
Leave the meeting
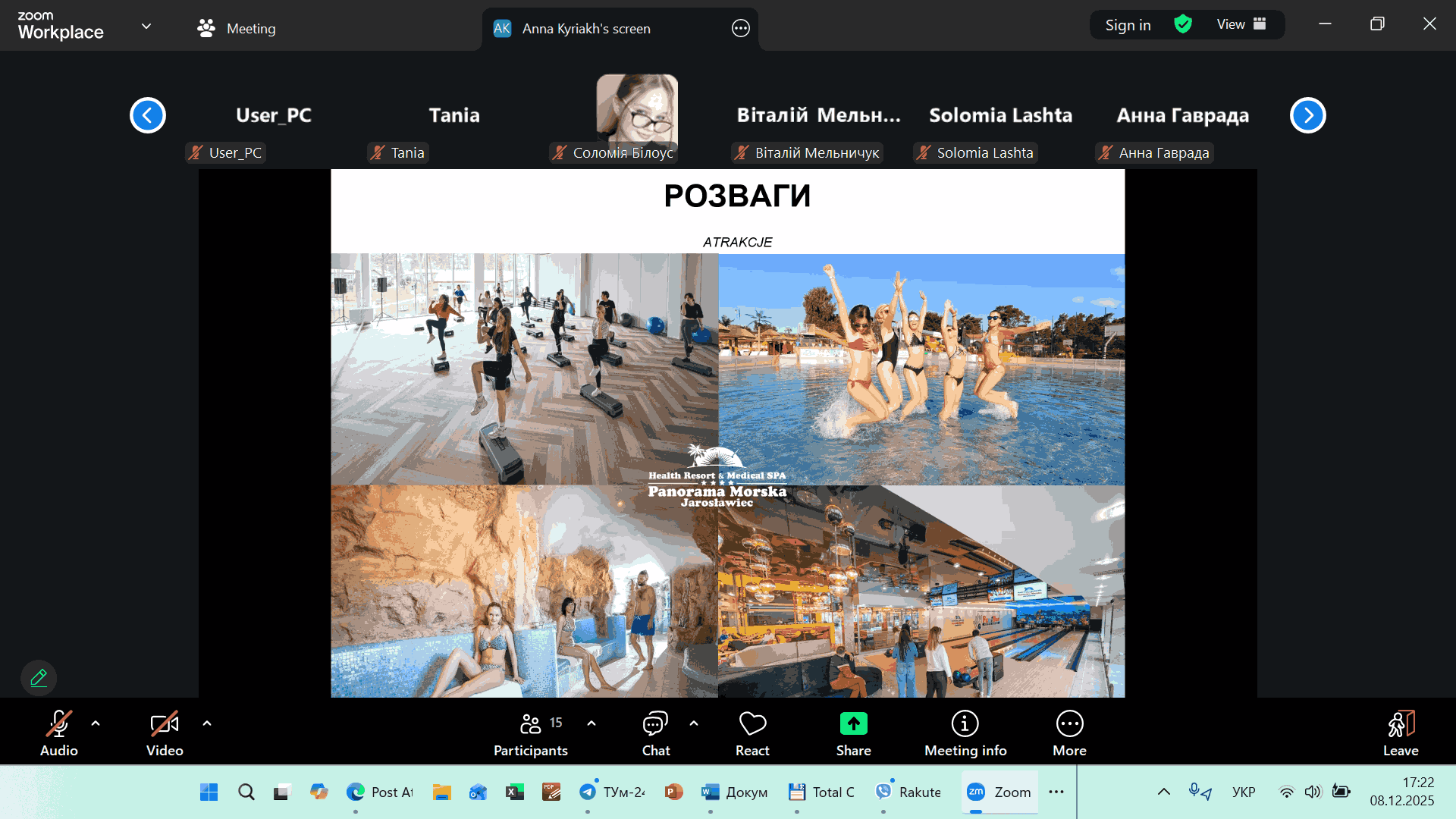click(x=1400, y=733)
